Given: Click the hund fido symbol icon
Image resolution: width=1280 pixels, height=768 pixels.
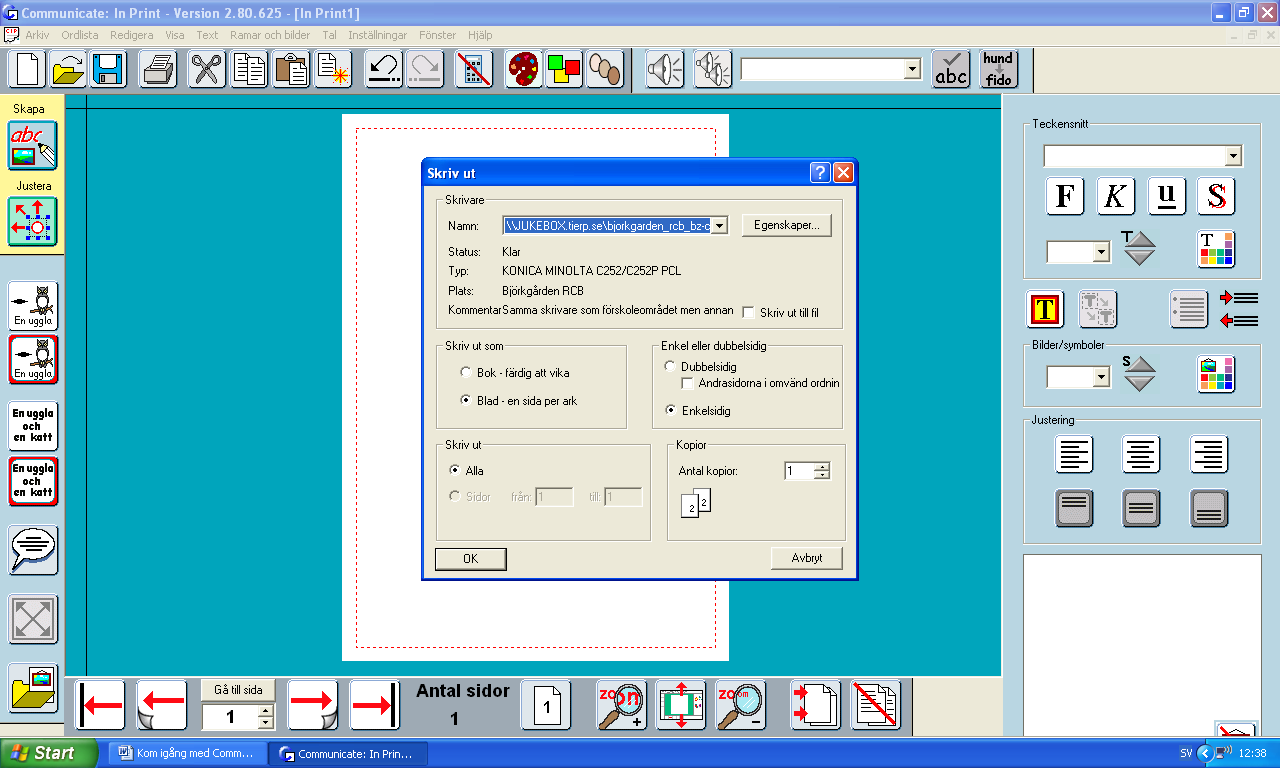Looking at the screenshot, I should [998, 70].
